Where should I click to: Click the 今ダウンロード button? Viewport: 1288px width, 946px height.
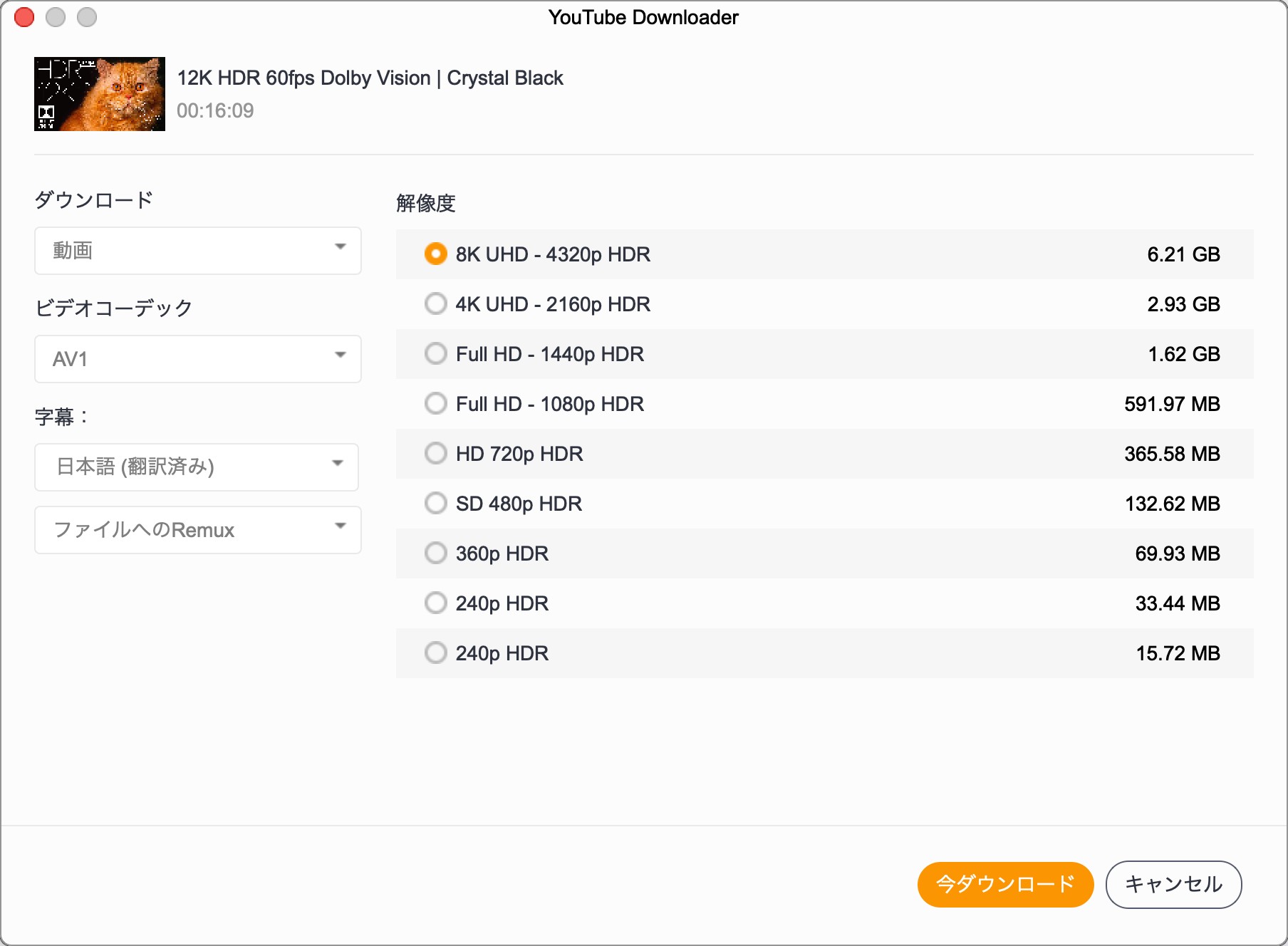tap(1004, 885)
